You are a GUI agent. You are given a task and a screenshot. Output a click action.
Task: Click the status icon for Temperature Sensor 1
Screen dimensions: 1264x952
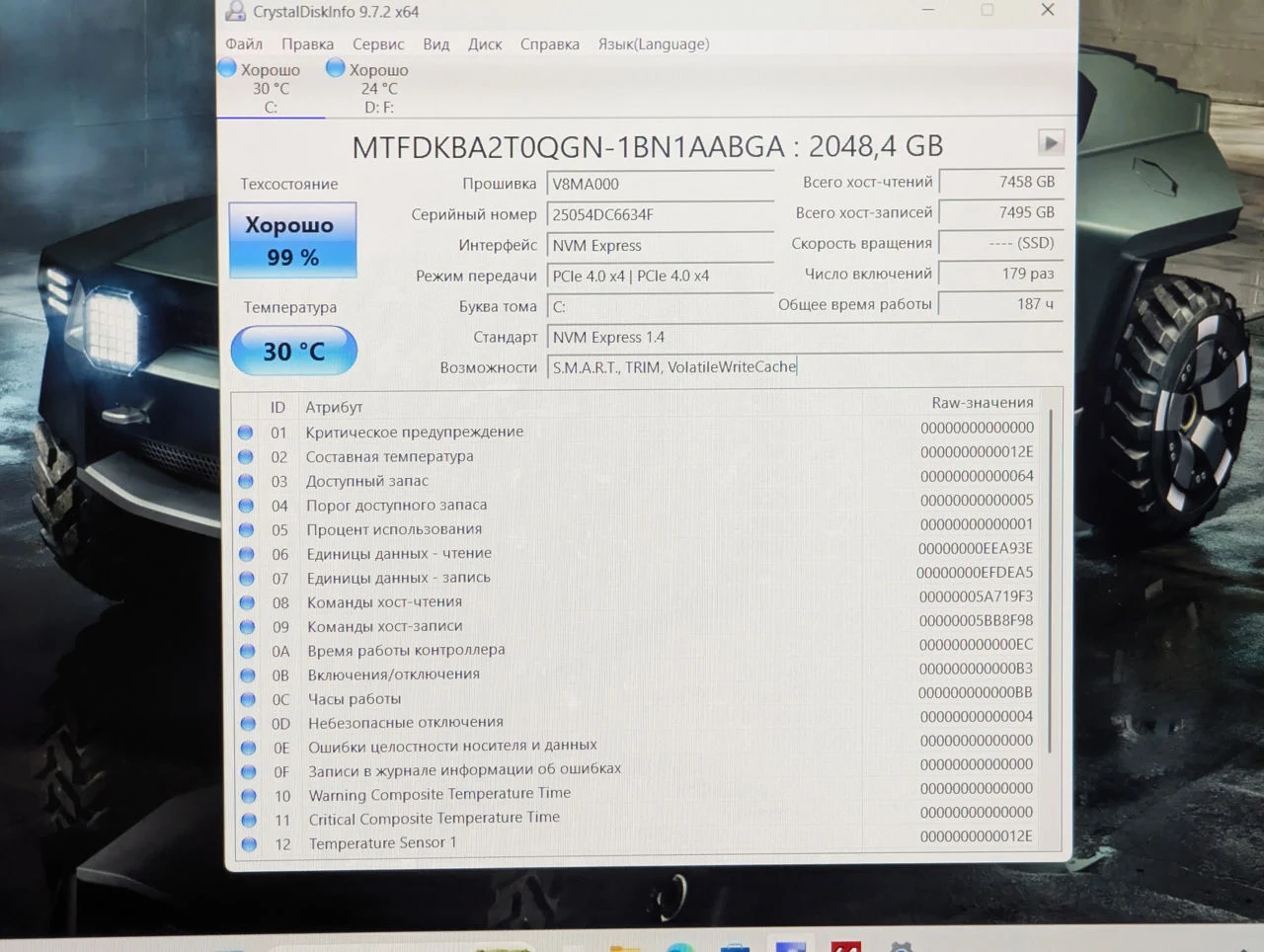(x=249, y=844)
